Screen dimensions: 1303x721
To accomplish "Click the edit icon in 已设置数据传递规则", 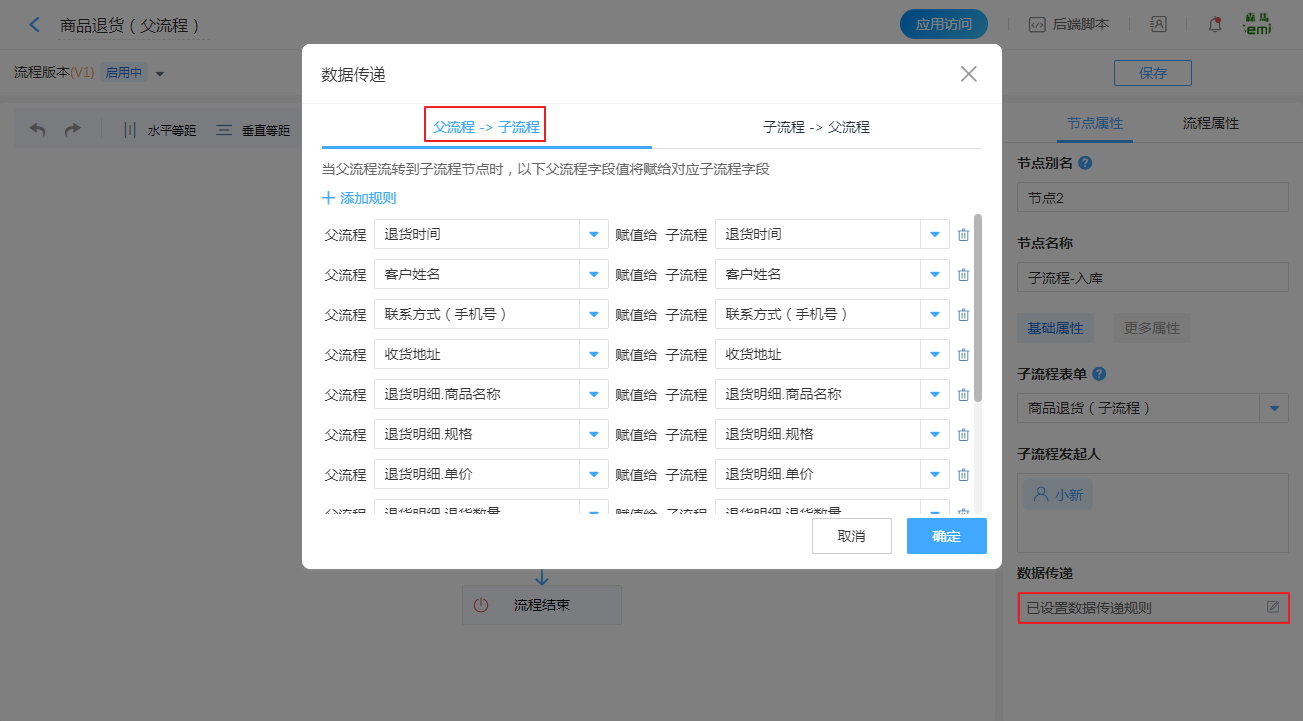I will tap(1273, 607).
